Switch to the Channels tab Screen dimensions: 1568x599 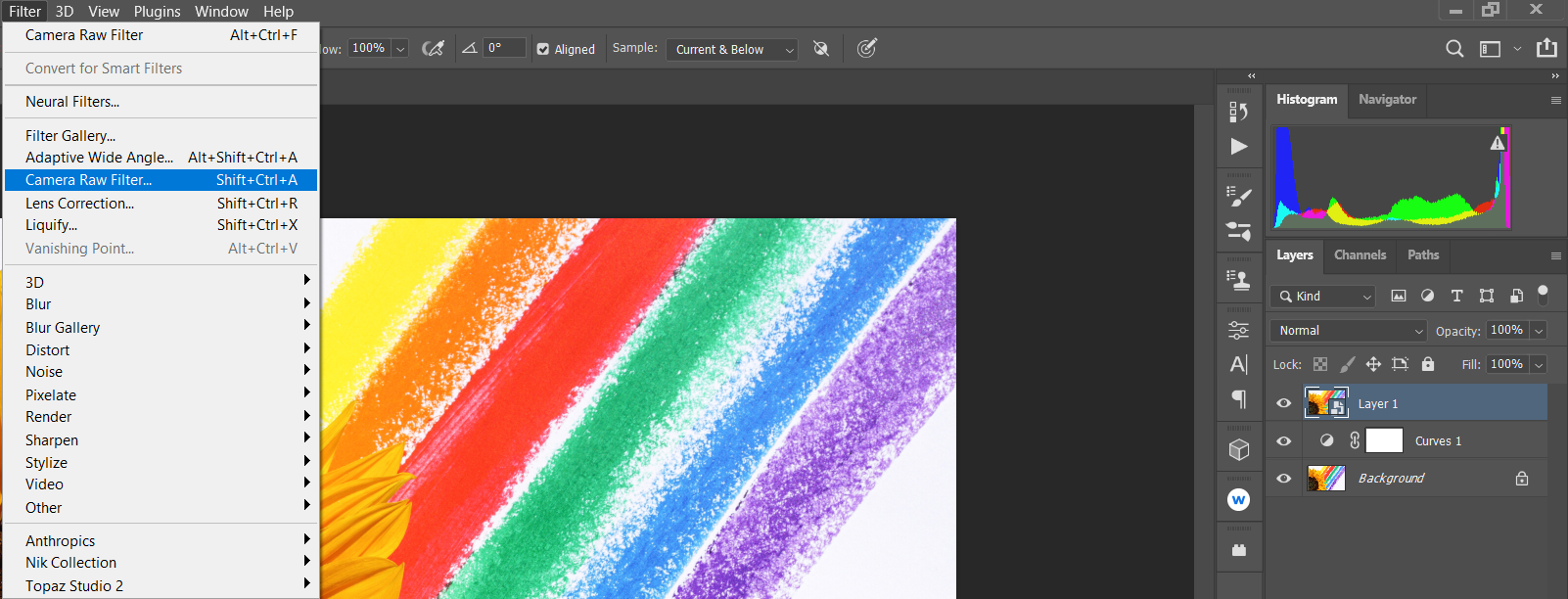1360,255
